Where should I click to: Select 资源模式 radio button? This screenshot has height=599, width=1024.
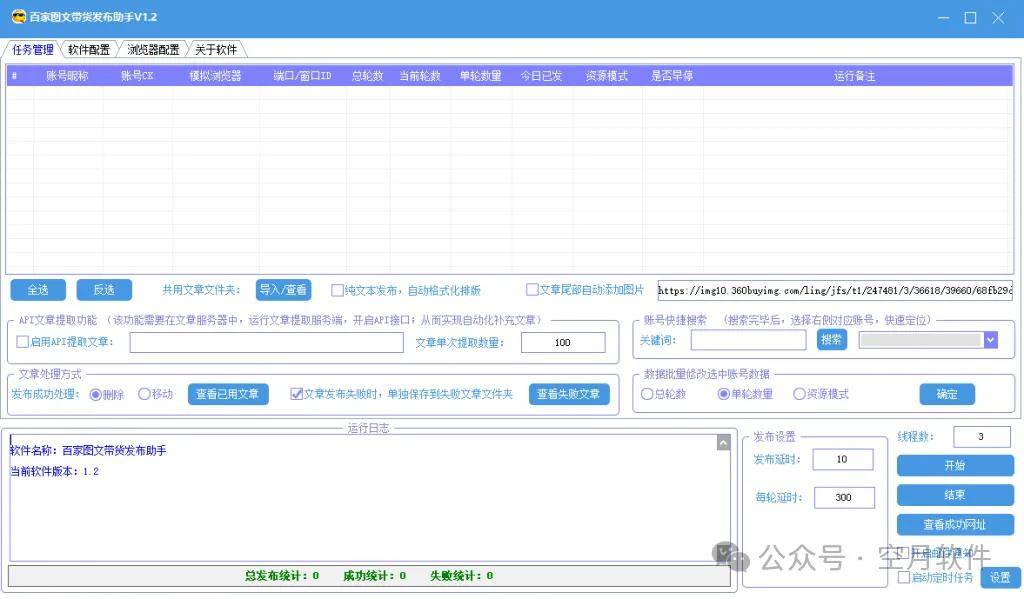click(799, 394)
